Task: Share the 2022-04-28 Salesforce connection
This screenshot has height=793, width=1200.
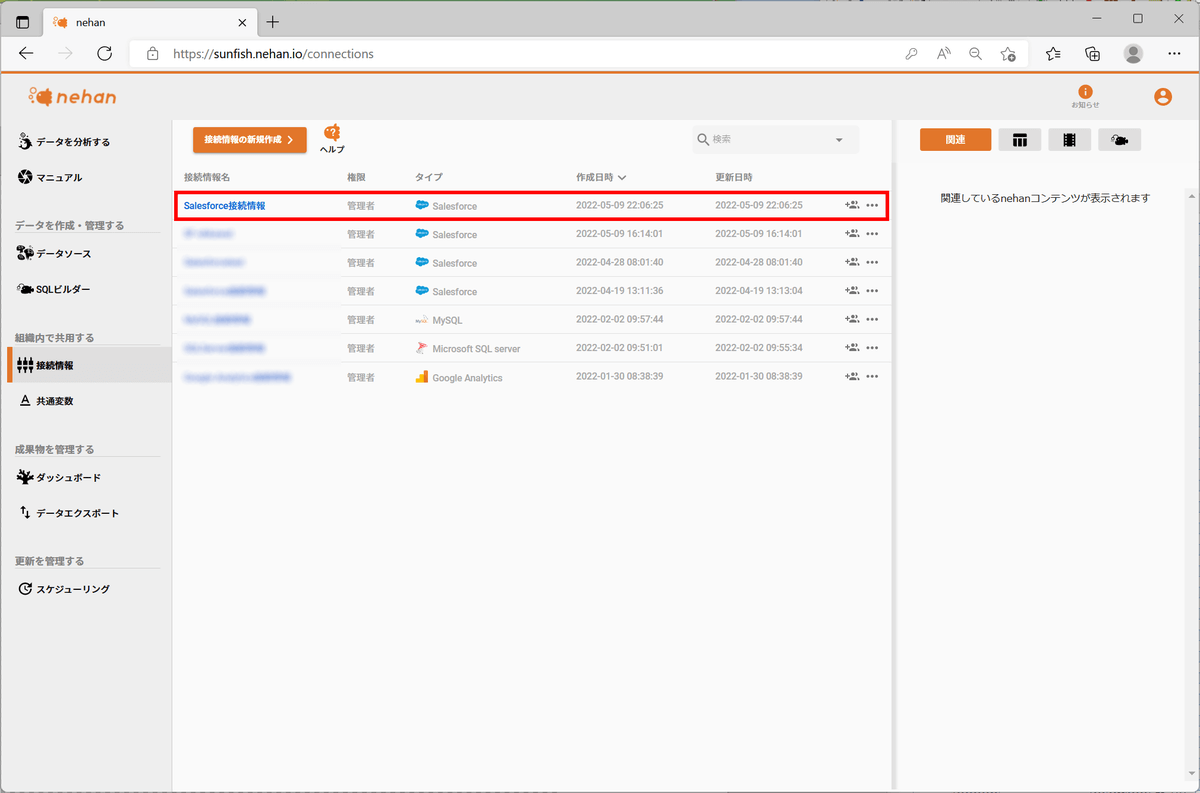Action: pos(852,262)
